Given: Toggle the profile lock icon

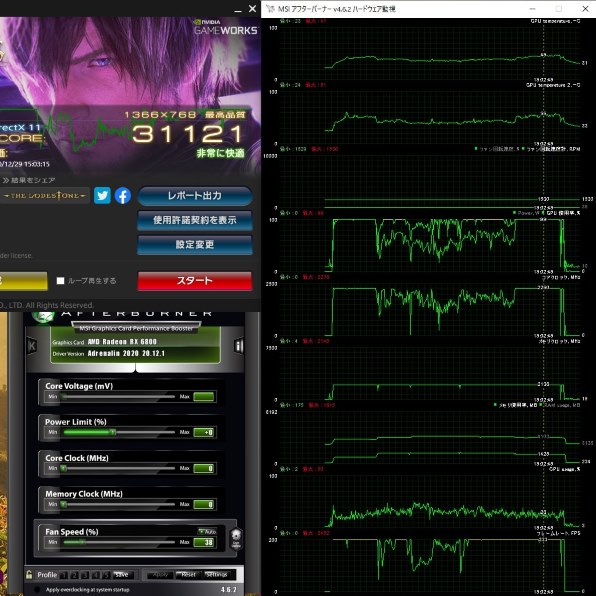Looking at the screenshot, I should click(29, 574).
